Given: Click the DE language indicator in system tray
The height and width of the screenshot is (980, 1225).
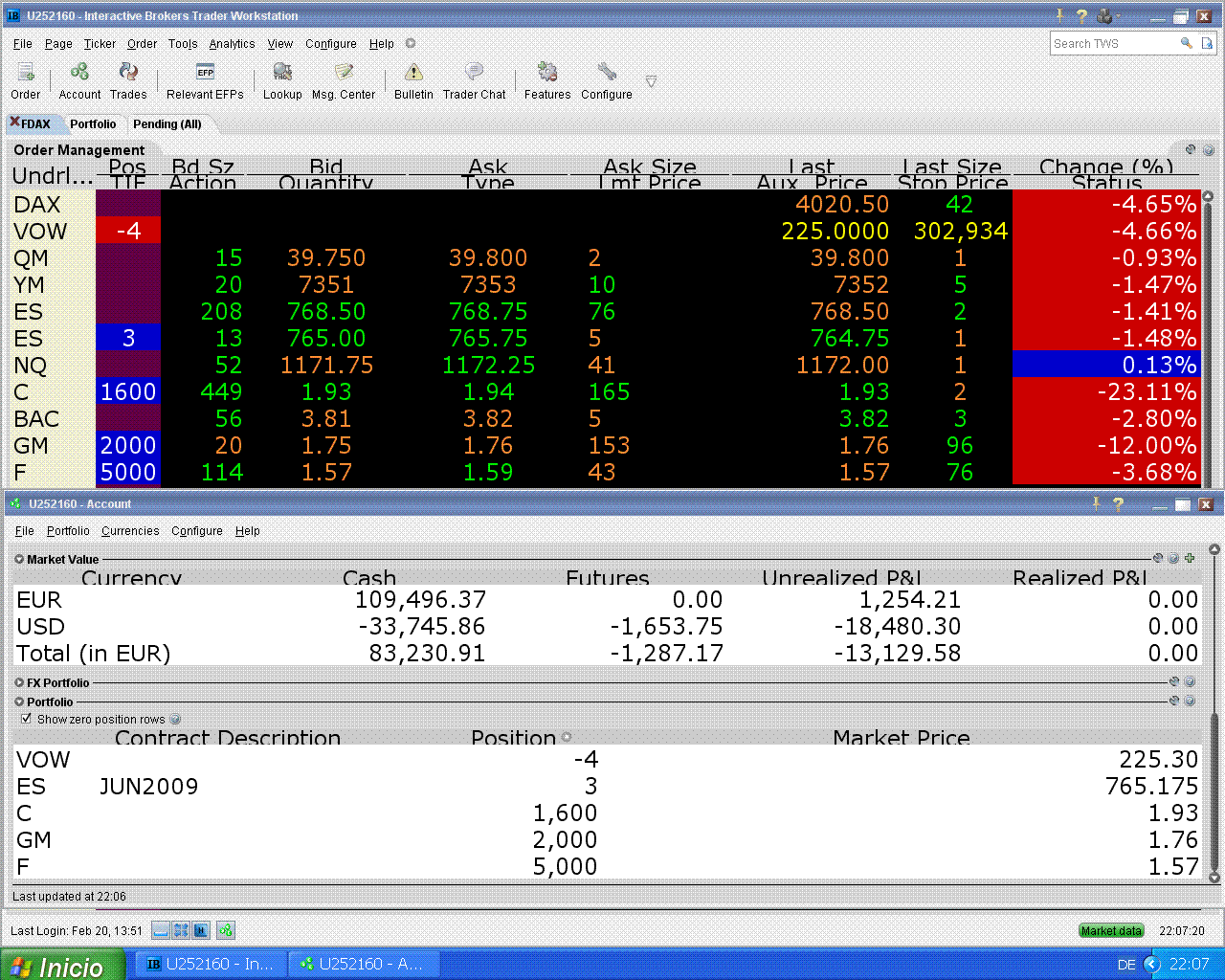Looking at the screenshot, I should [x=1126, y=965].
